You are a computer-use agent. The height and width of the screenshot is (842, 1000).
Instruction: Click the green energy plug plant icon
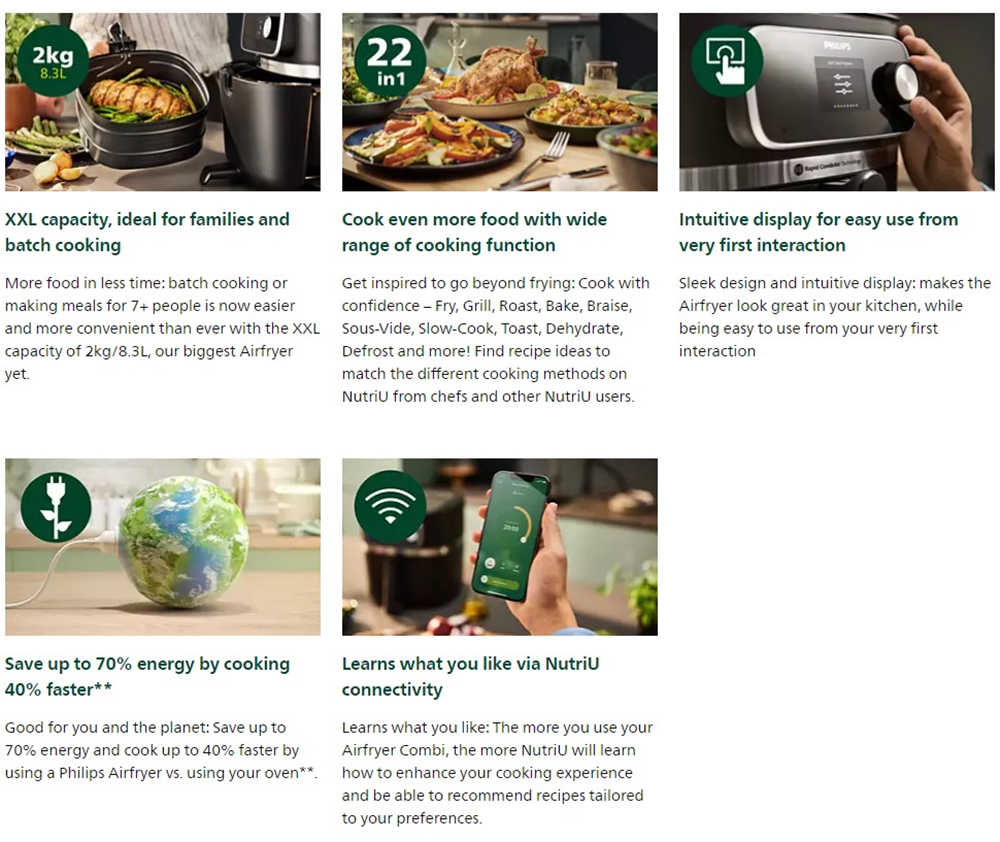click(x=55, y=507)
